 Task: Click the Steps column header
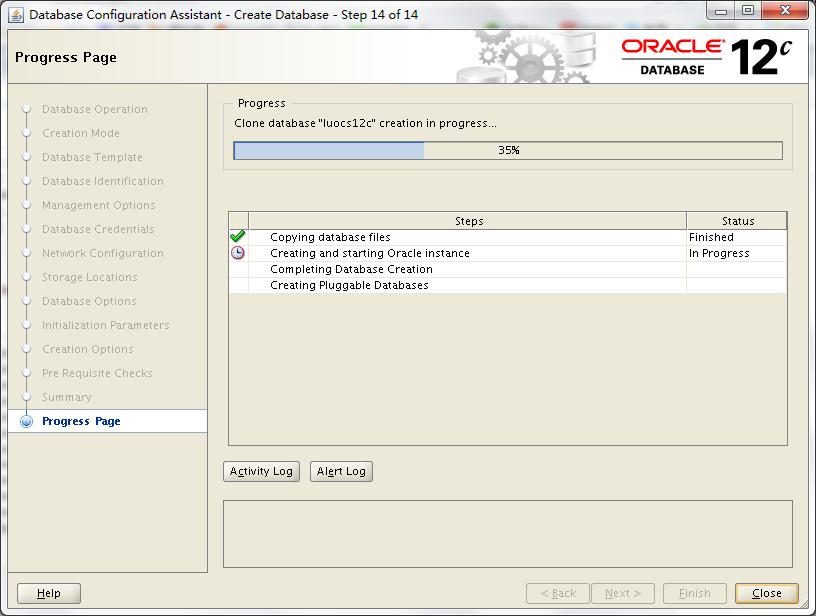[x=468, y=221]
